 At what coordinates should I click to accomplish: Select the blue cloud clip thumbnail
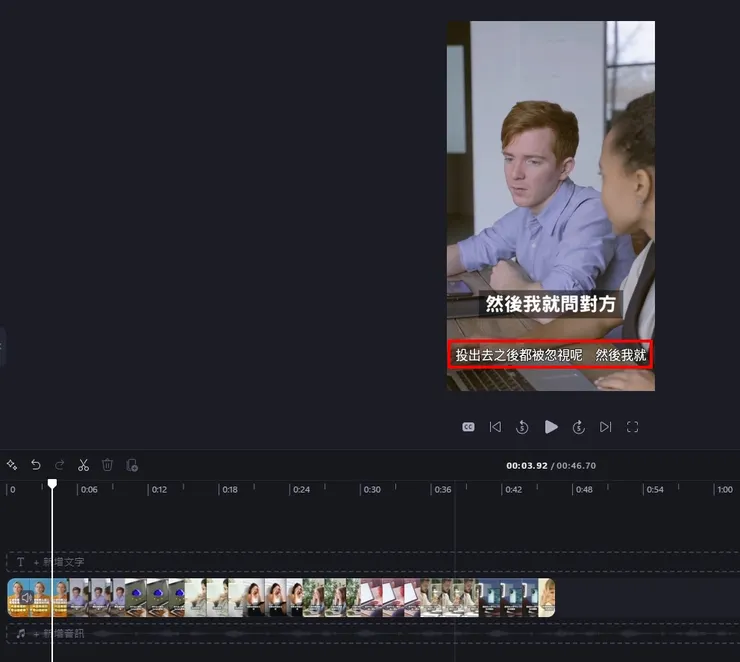[x=155, y=598]
